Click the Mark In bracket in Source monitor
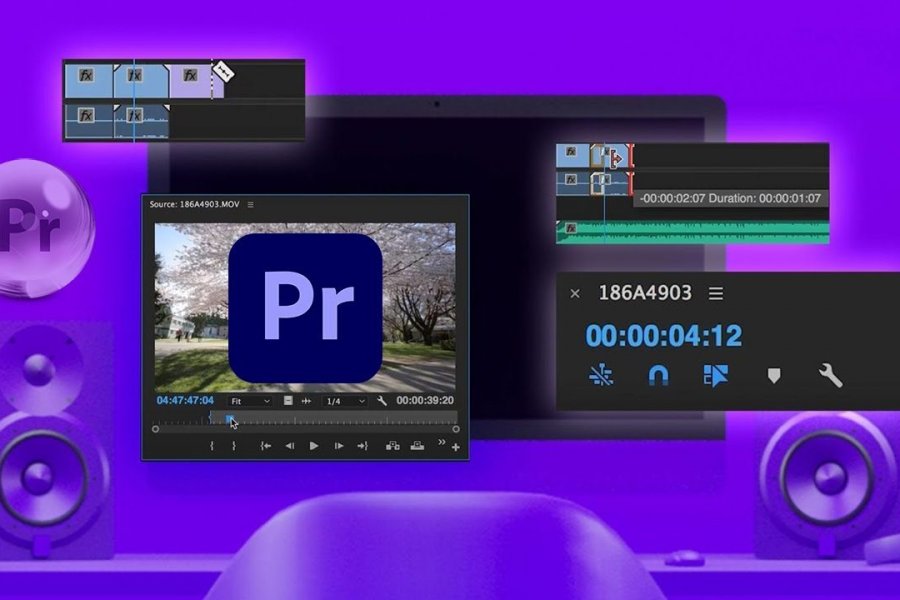This screenshot has width=900, height=600. point(212,446)
